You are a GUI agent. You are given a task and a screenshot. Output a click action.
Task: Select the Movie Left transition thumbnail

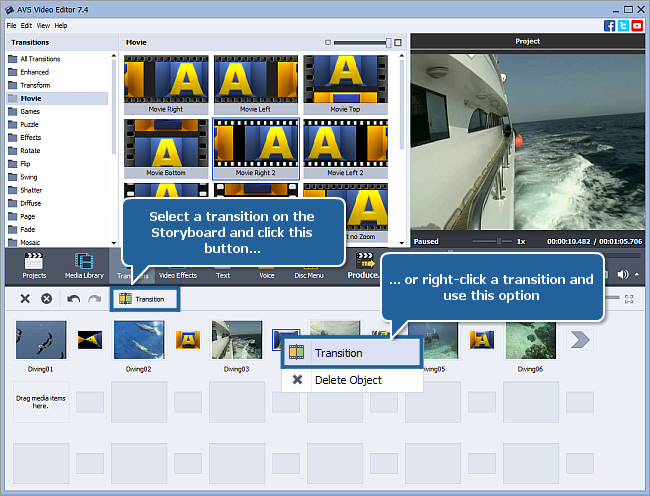pyautogui.click(x=256, y=85)
